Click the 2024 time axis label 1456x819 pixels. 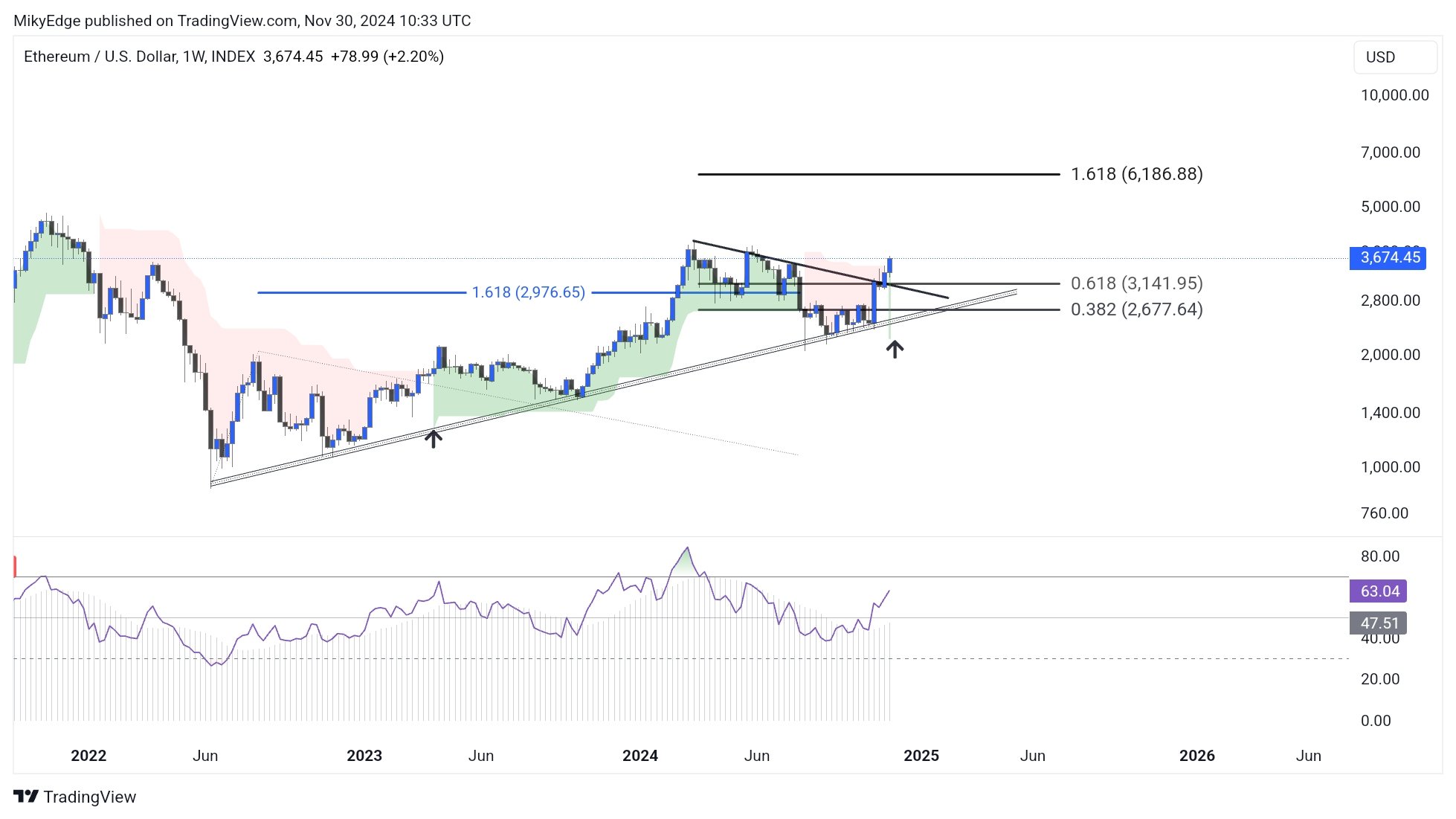tap(640, 756)
